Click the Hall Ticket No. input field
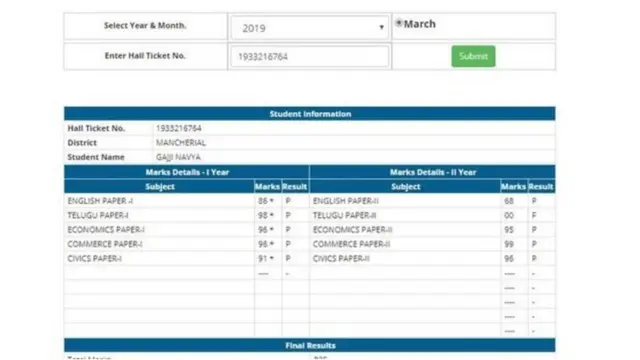This screenshot has height=360, width=640. pyautogui.click(x=309, y=56)
